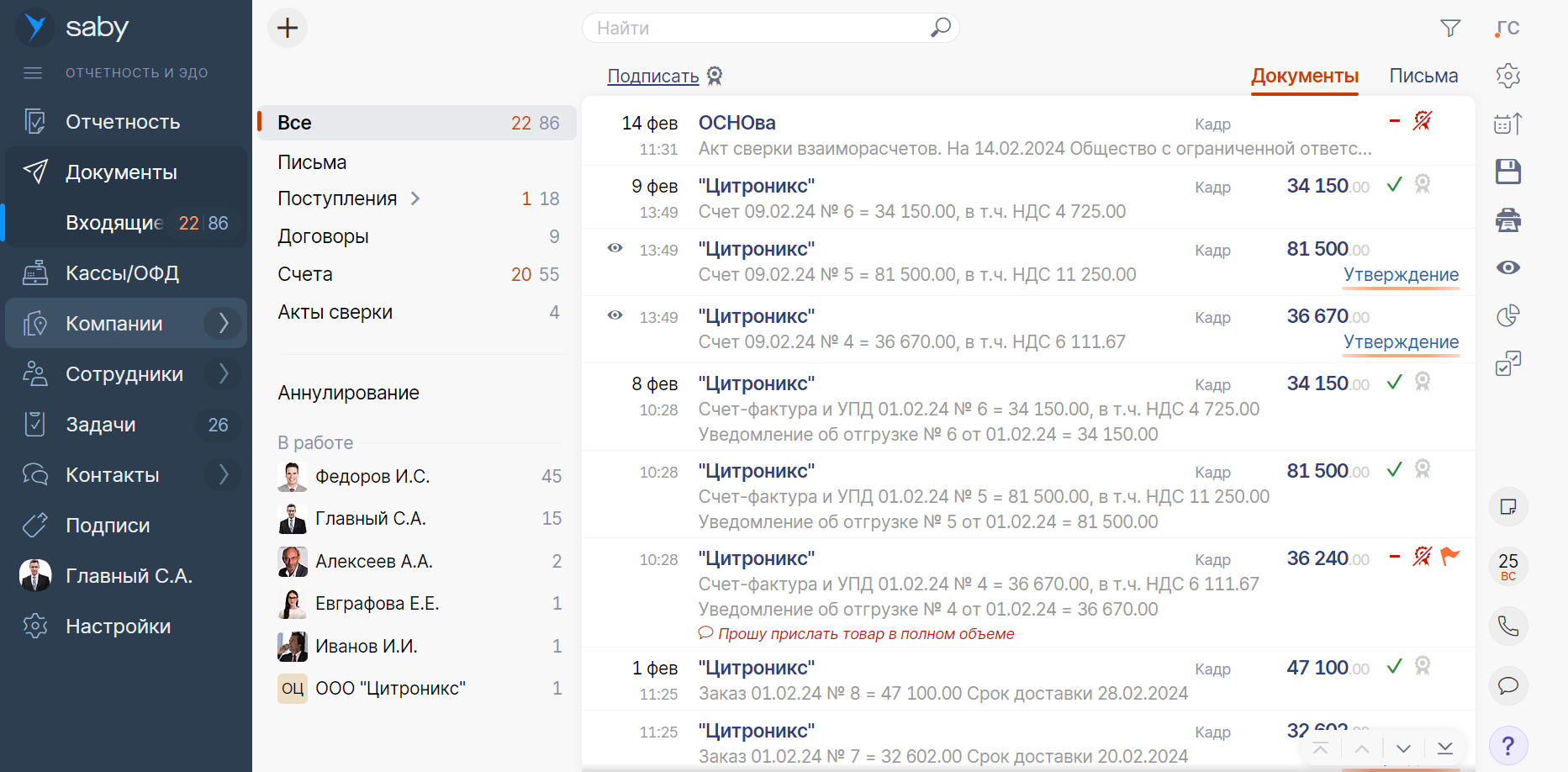Toggle eye marker on 81 500 invoice row
The height and width of the screenshot is (772, 1568).
coord(615,248)
